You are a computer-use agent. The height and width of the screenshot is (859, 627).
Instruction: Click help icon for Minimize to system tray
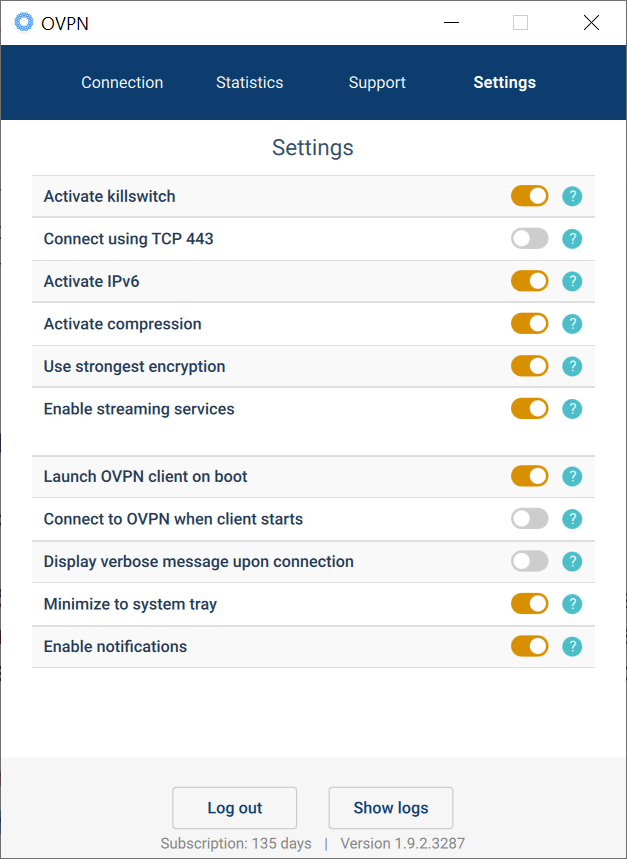pyautogui.click(x=572, y=604)
